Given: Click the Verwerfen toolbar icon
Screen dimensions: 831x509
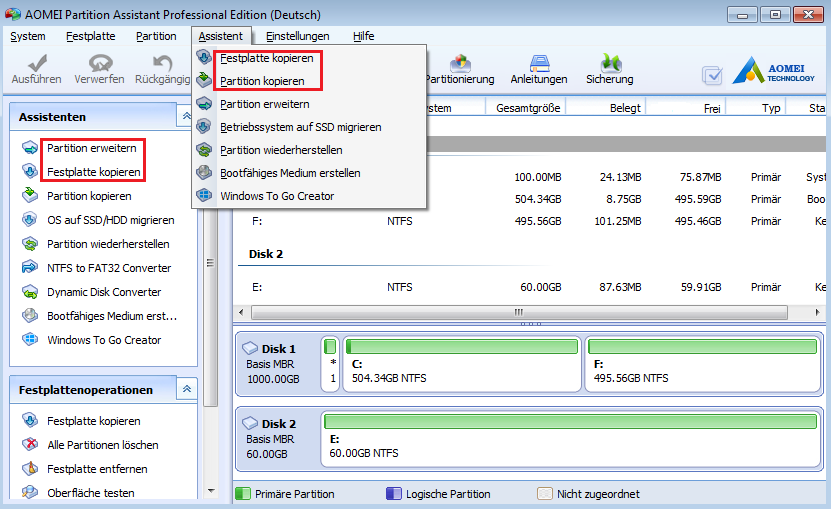Looking at the screenshot, I should pyautogui.click(x=100, y=63).
